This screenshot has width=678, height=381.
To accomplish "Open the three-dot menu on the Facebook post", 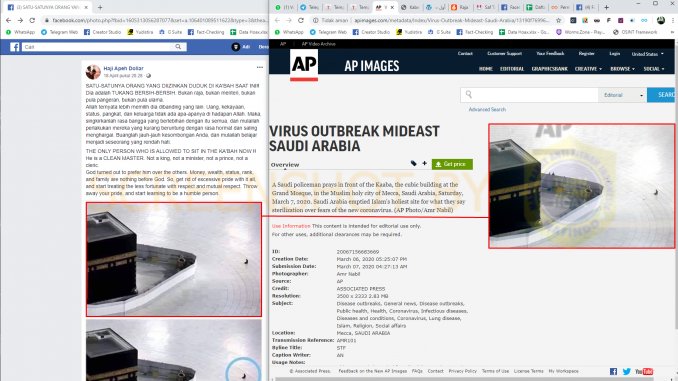I will 259,67.
